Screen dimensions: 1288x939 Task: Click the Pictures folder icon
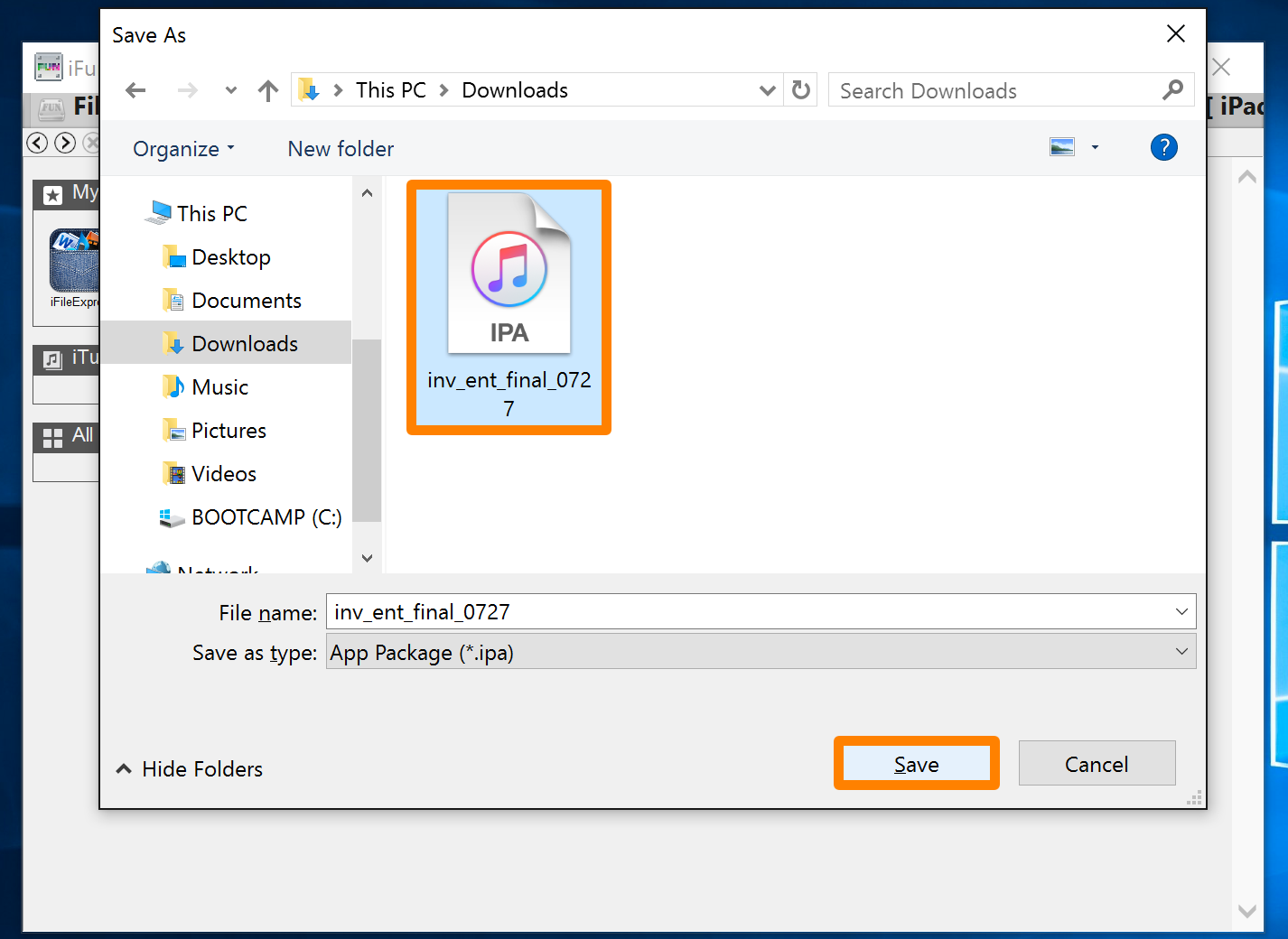click(174, 431)
